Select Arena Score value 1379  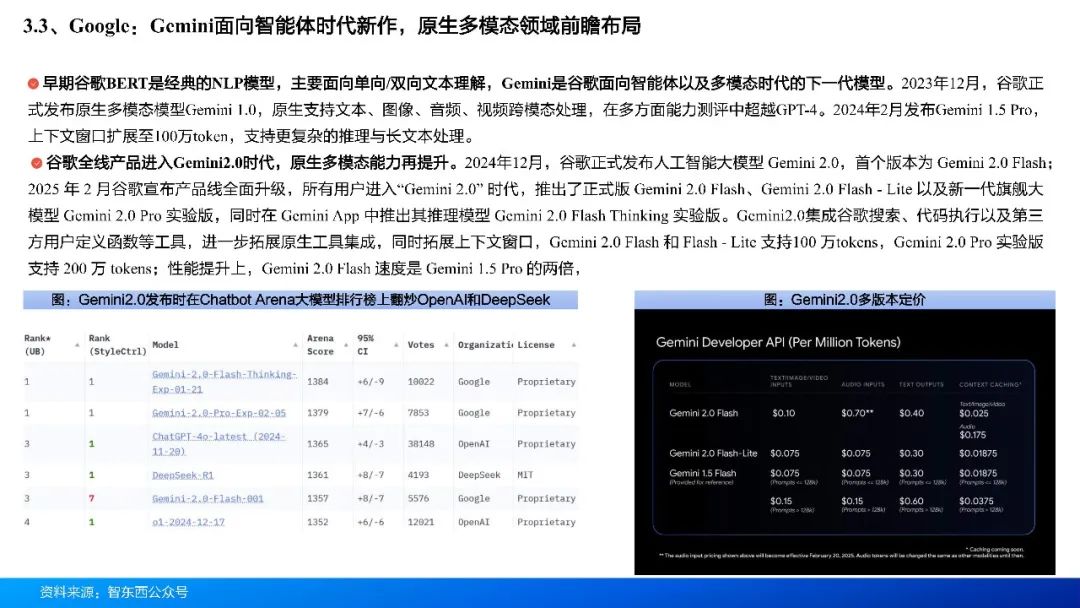click(318, 413)
